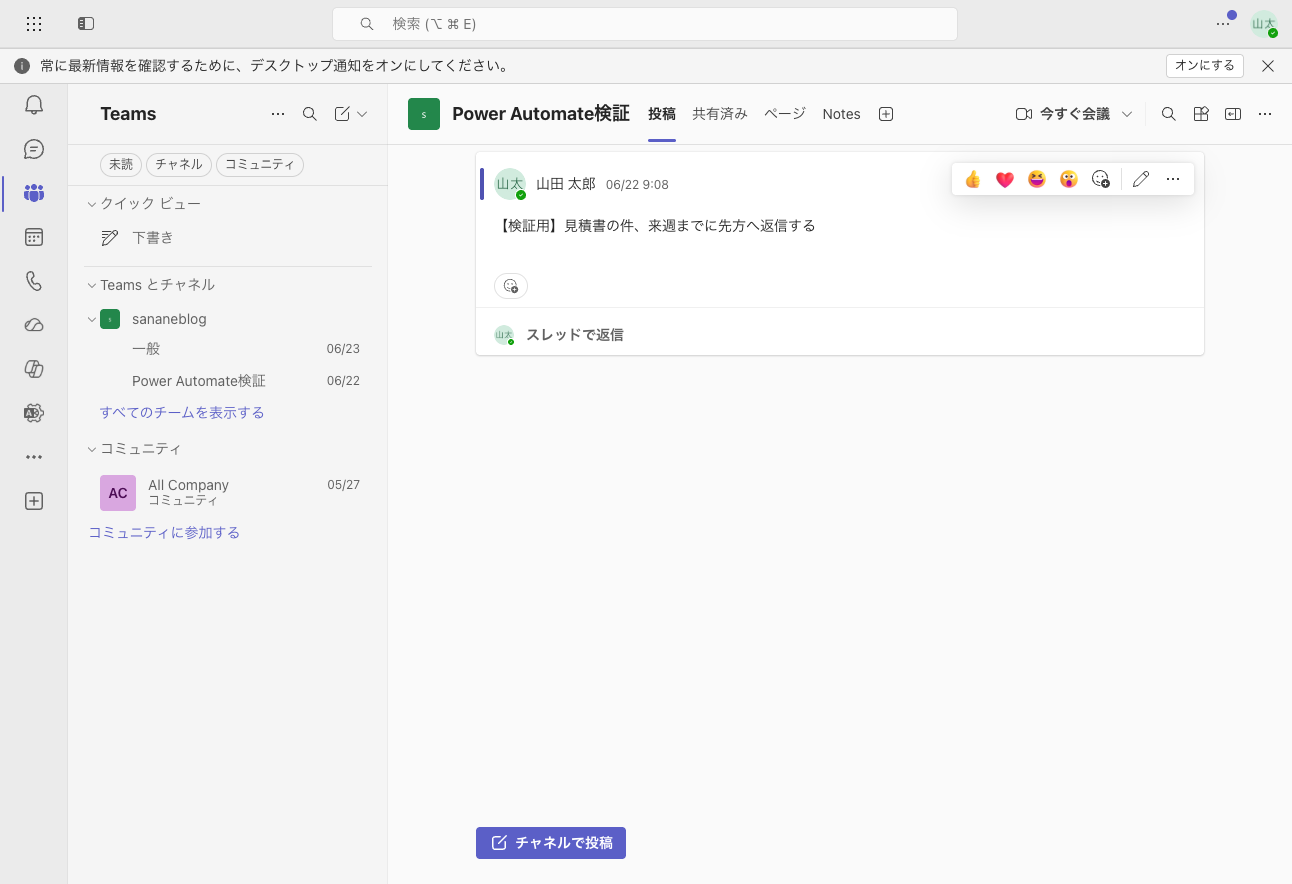Open message more options ellipsis

pyautogui.click(x=1173, y=179)
